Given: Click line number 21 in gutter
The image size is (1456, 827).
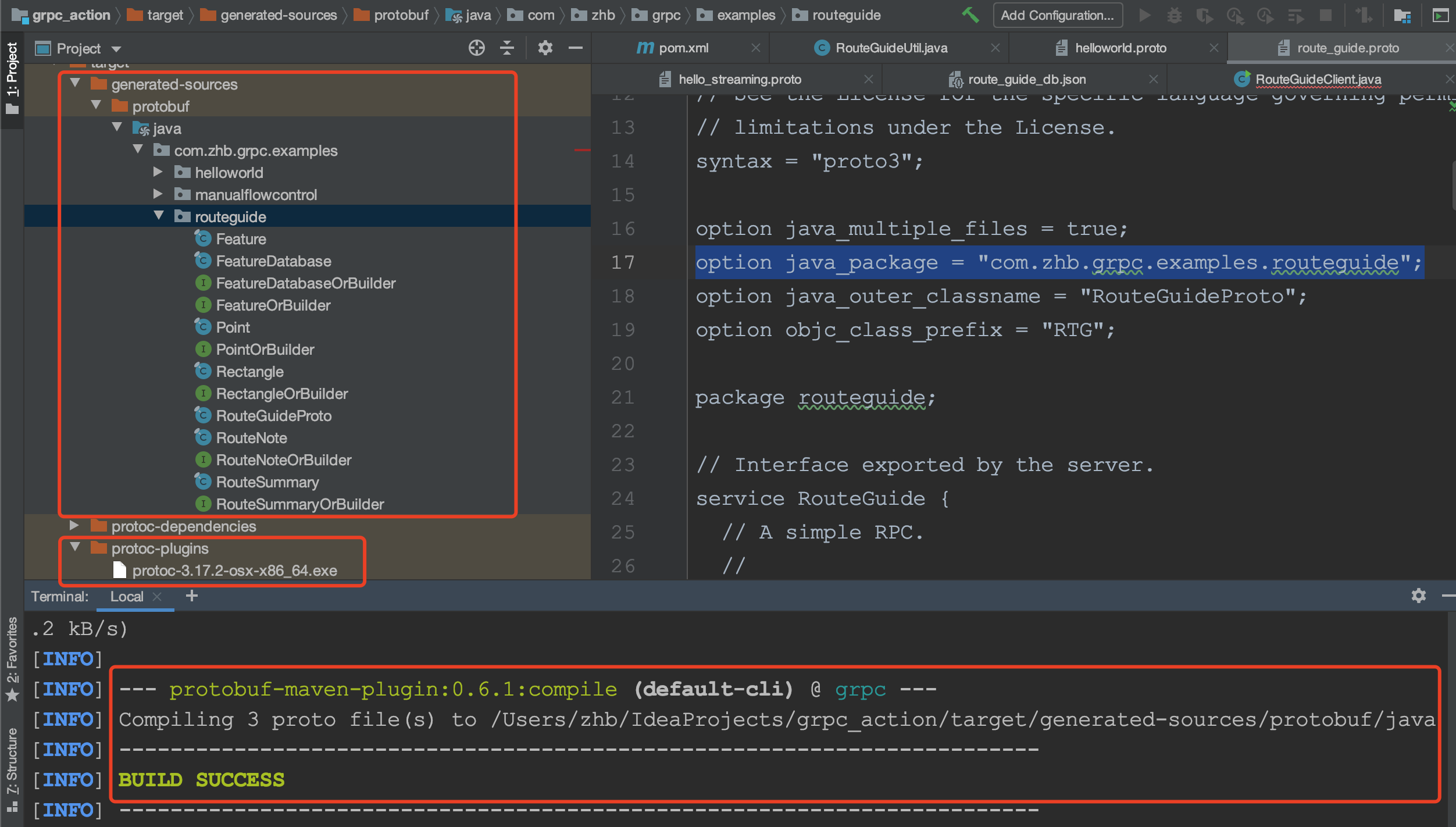Looking at the screenshot, I should tap(623, 397).
